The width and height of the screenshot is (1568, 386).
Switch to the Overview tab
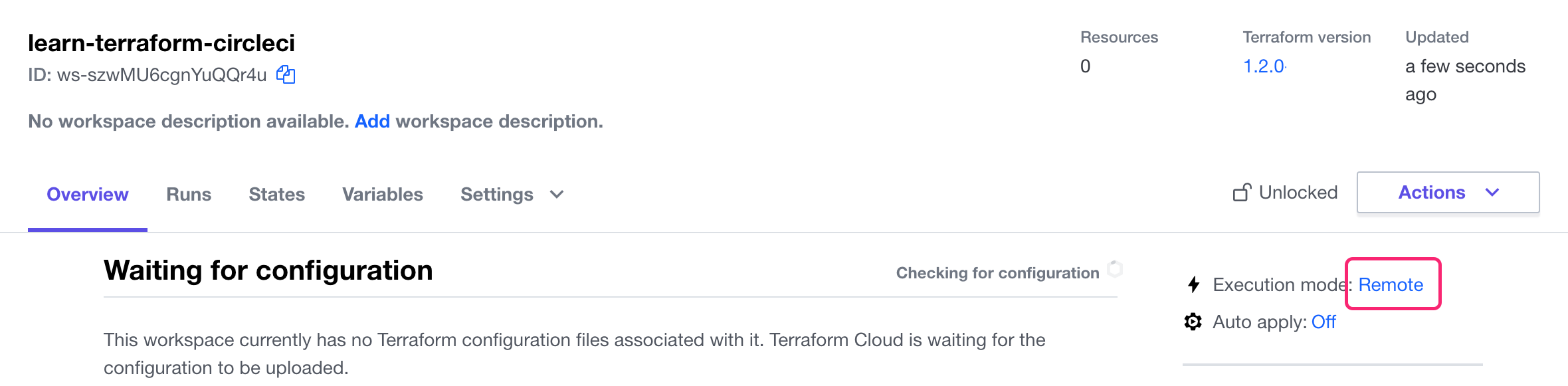tap(87, 194)
